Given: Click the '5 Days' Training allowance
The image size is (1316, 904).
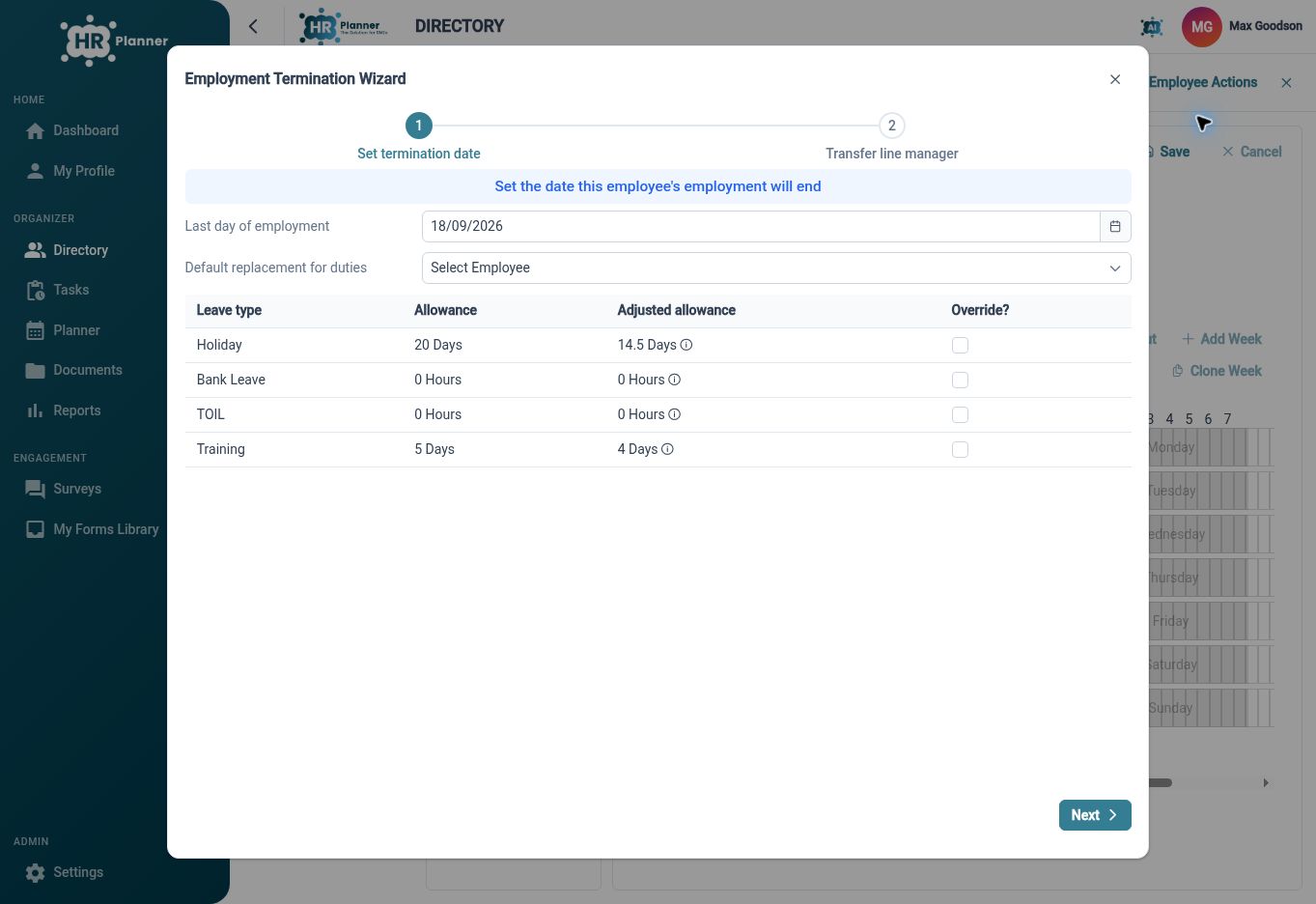Looking at the screenshot, I should [434, 449].
